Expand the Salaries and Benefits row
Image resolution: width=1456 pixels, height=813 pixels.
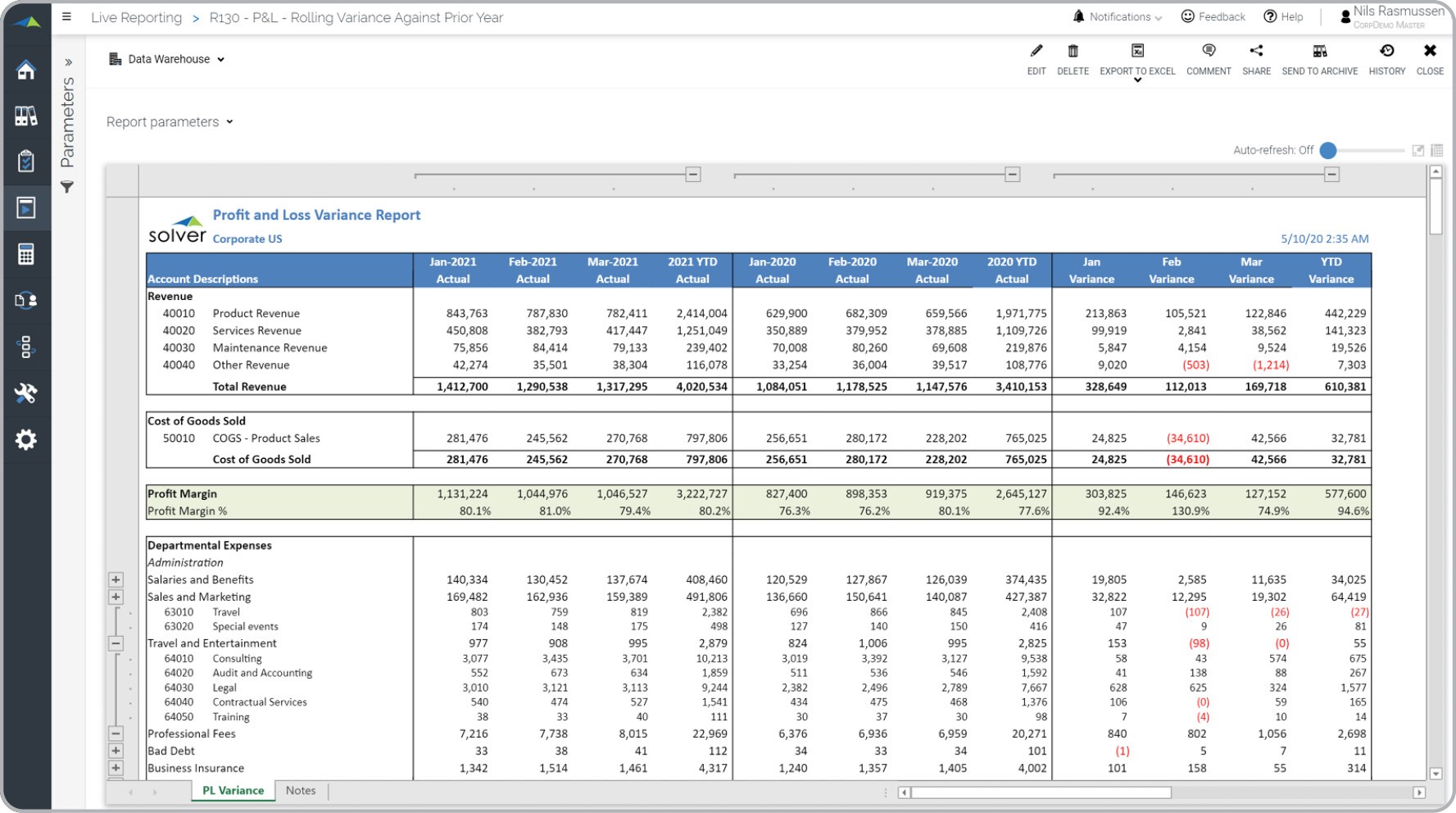[116, 579]
